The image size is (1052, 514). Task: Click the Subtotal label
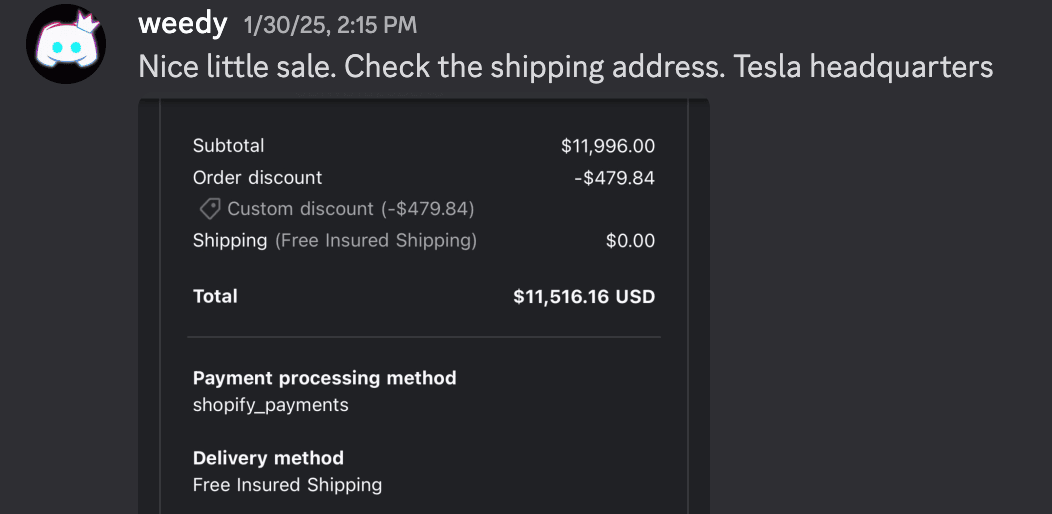coord(228,146)
